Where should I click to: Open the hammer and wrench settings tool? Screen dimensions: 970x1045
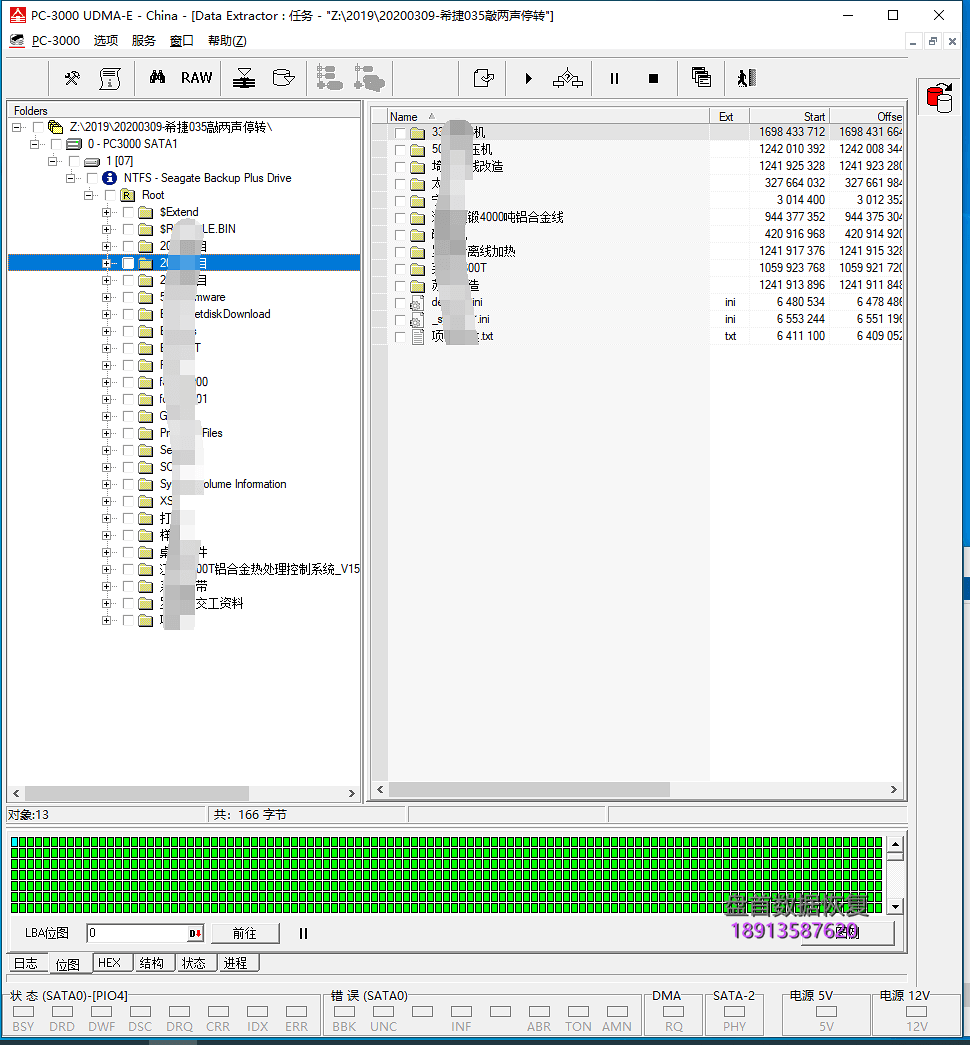(72, 79)
